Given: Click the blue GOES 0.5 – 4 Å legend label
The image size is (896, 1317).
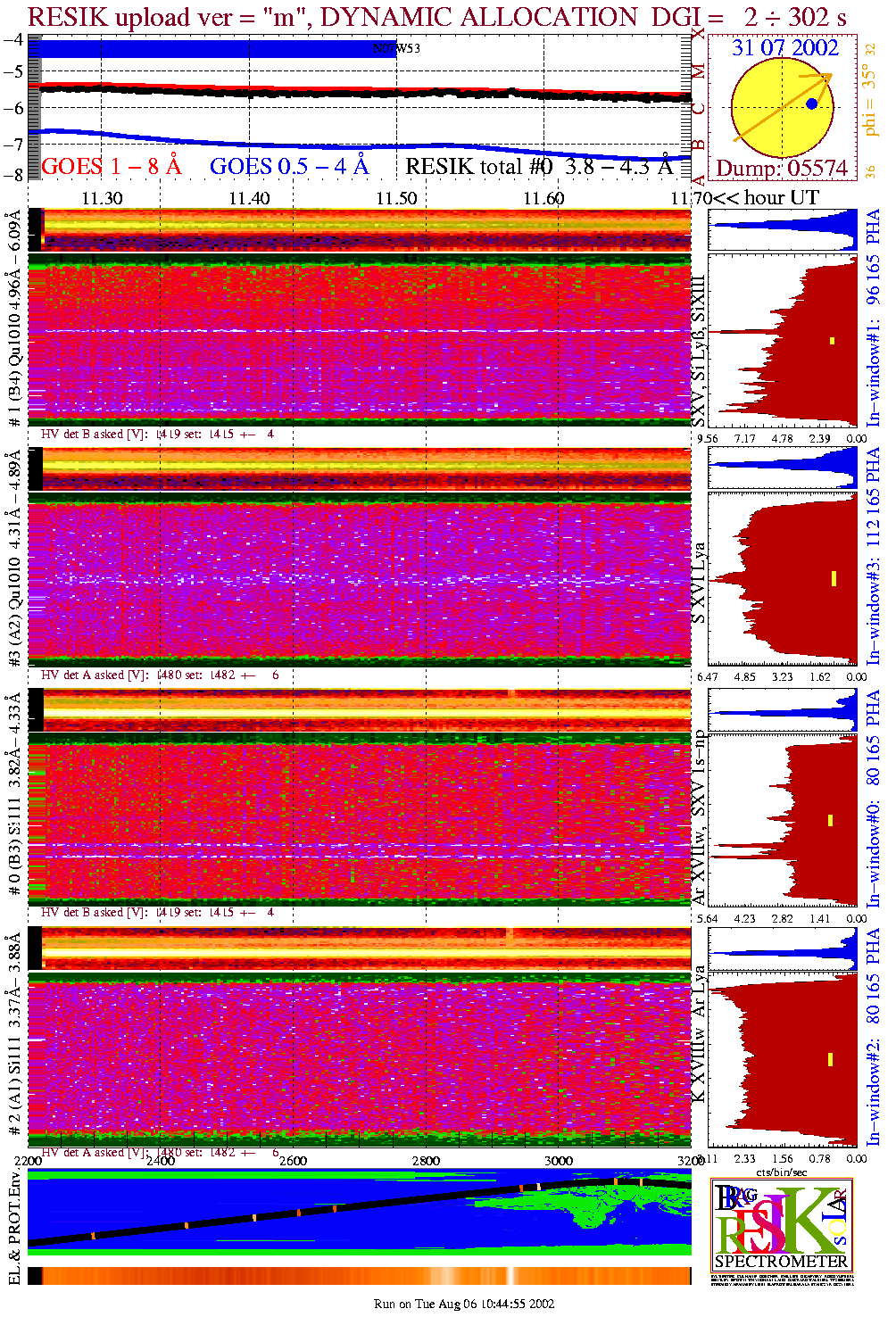Looking at the screenshot, I should [x=288, y=167].
